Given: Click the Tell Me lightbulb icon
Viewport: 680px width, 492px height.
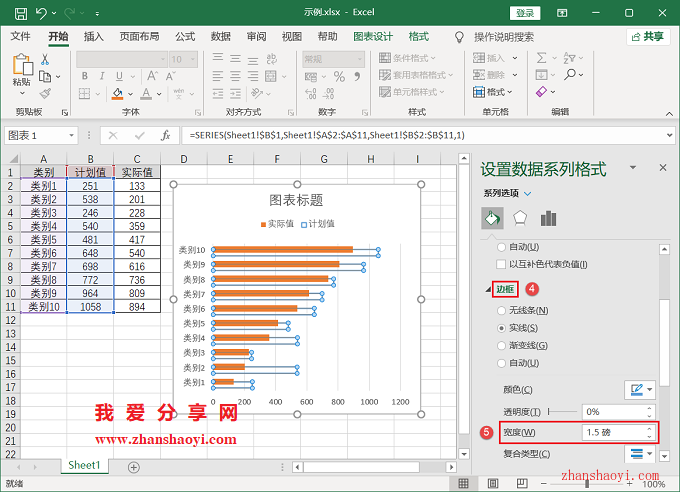Looking at the screenshot, I should [x=459, y=37].
